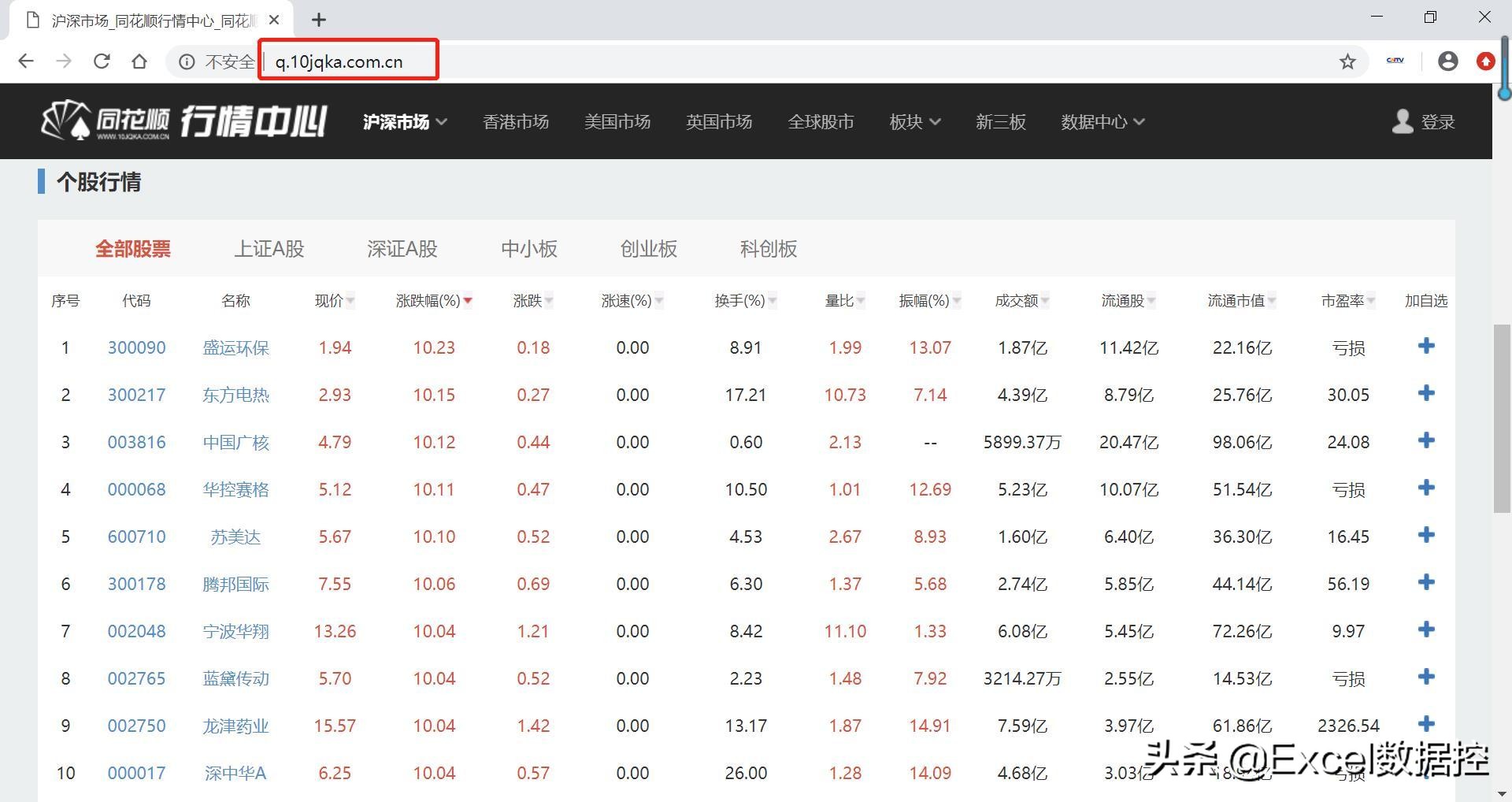Open the 华控赛格 stock name link

(x=235, y=489)
